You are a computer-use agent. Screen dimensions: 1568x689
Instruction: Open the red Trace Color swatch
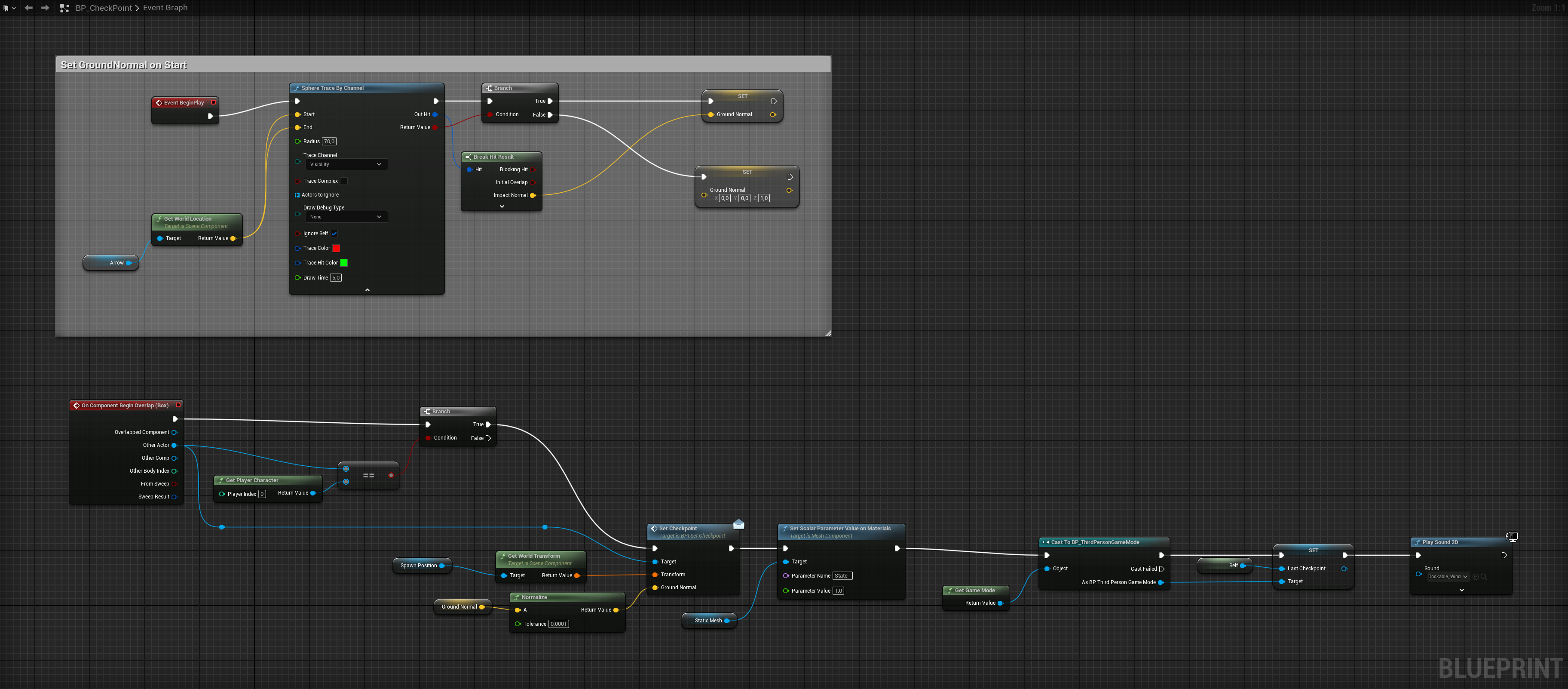(x=336, y=248)
